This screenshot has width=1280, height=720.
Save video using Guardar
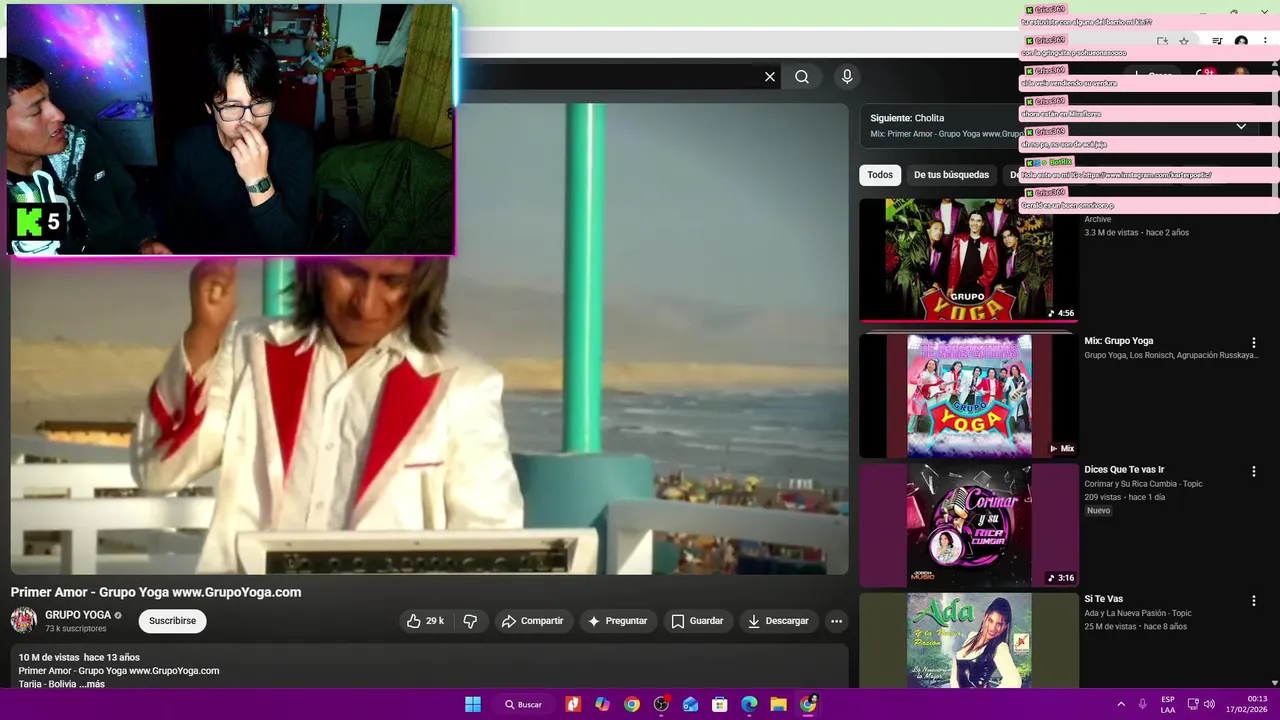click(697, 621)
